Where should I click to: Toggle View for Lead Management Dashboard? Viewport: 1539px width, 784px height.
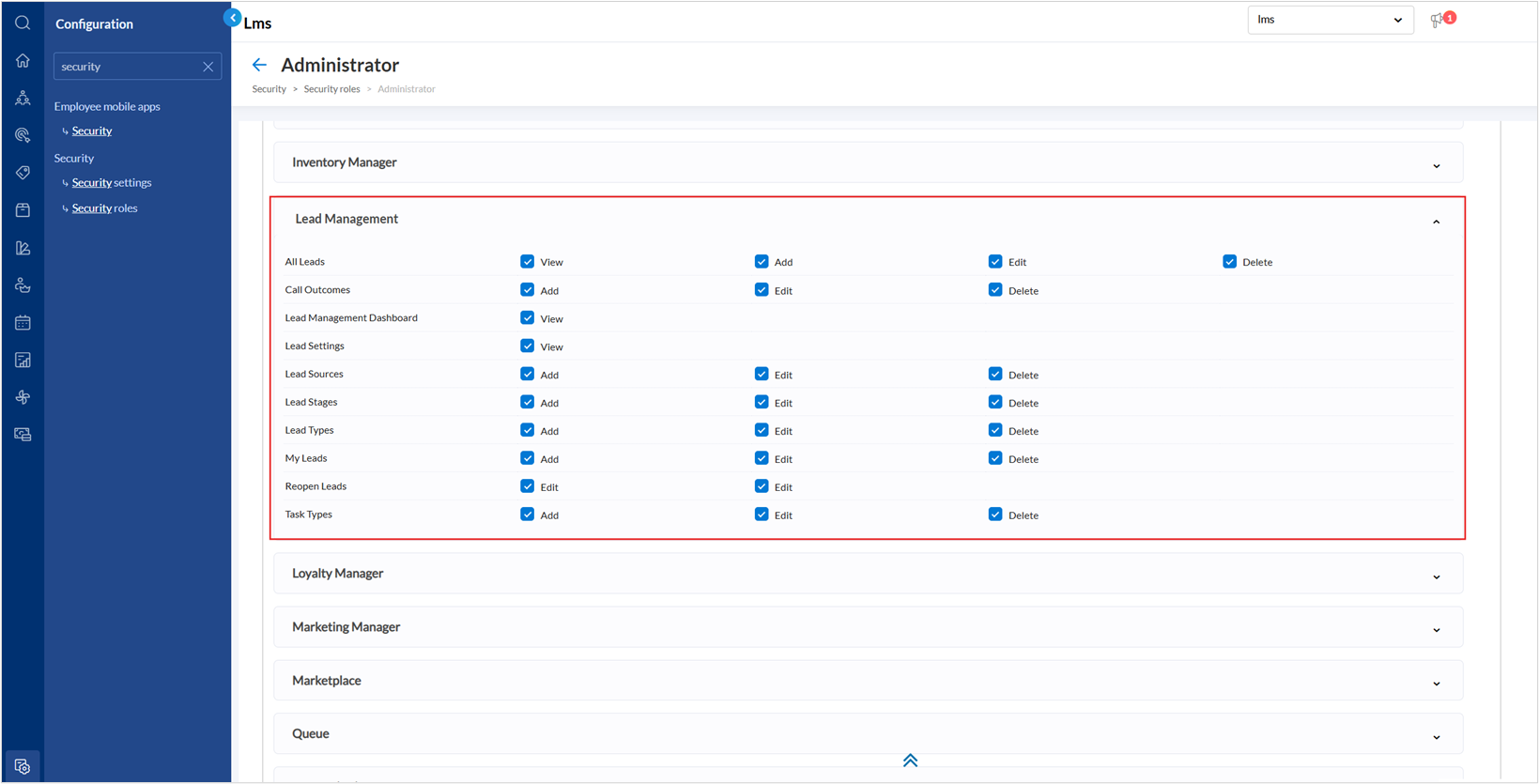click(x=528, y=318)
